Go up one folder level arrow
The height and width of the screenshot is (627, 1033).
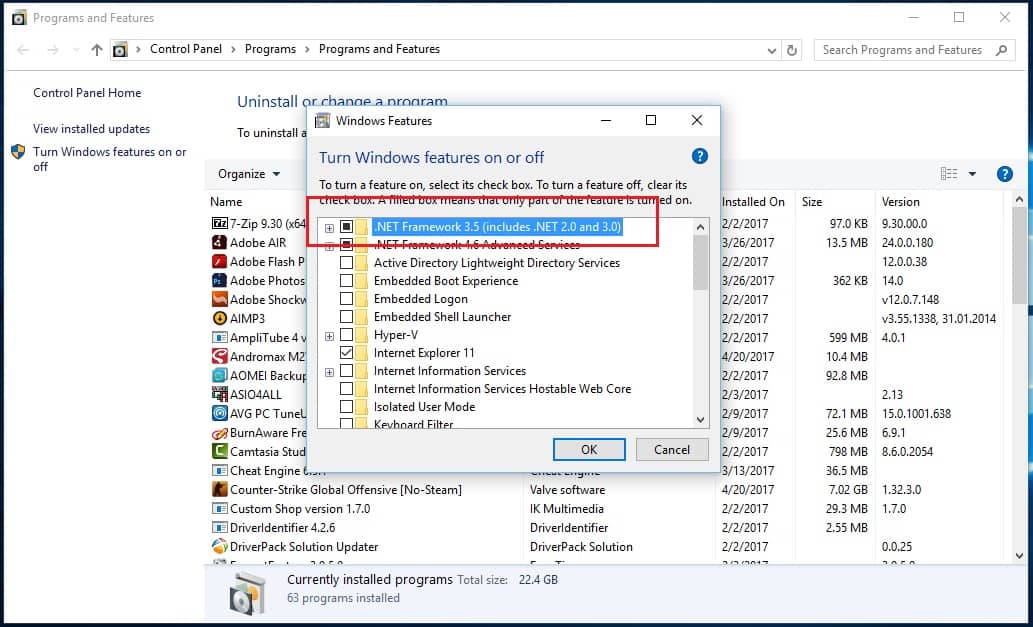(x=97, y=49)
